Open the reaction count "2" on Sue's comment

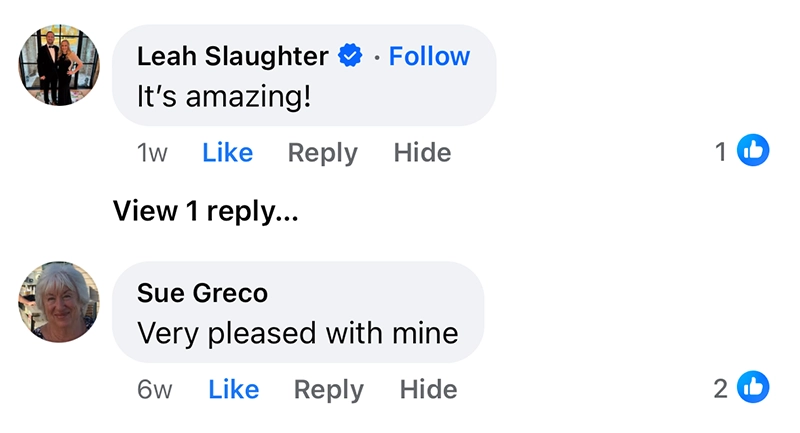click(x=720, y=388)
